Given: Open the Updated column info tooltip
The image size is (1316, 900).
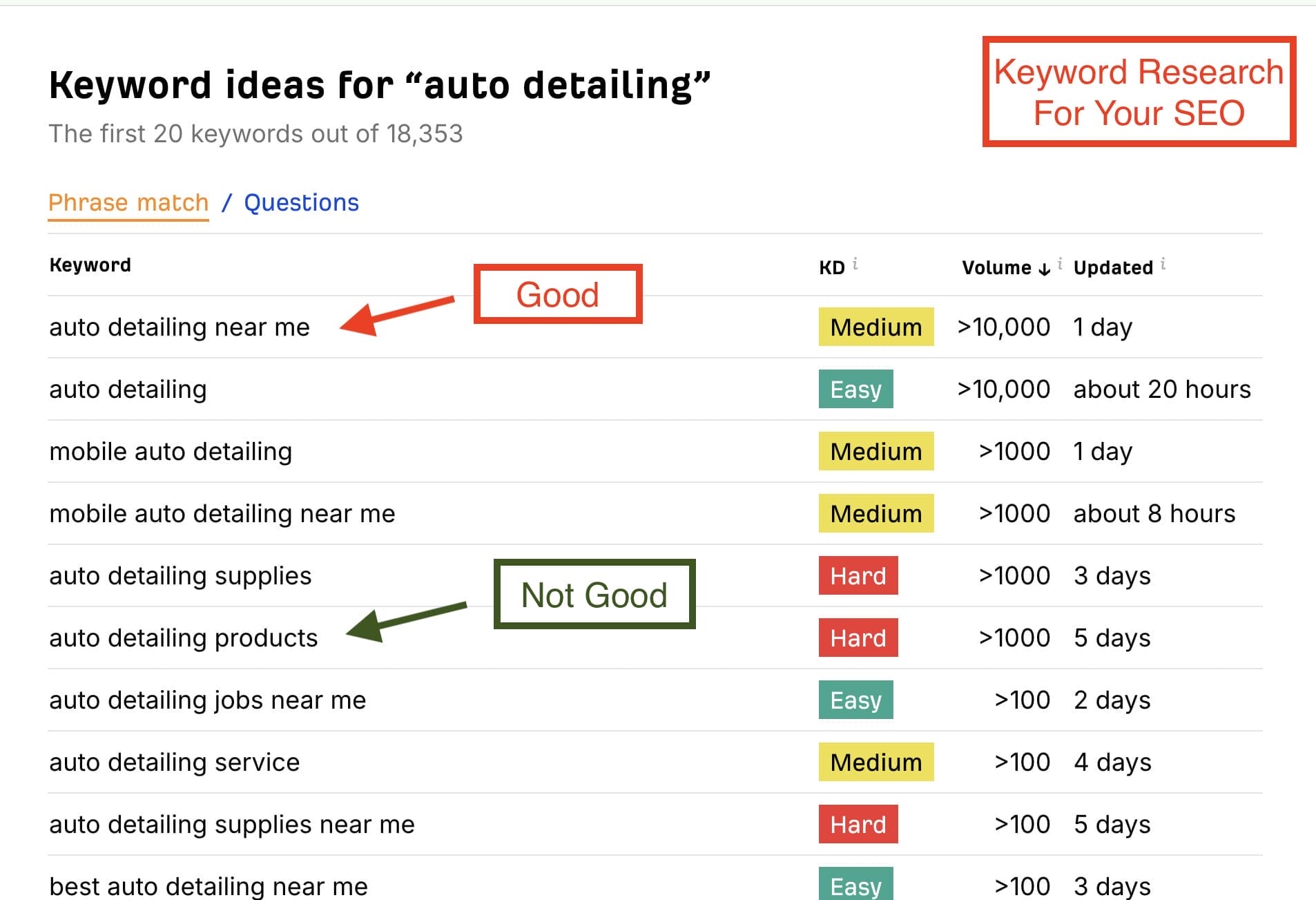Looking at the screenshot, I should (x=1164, y=262).
